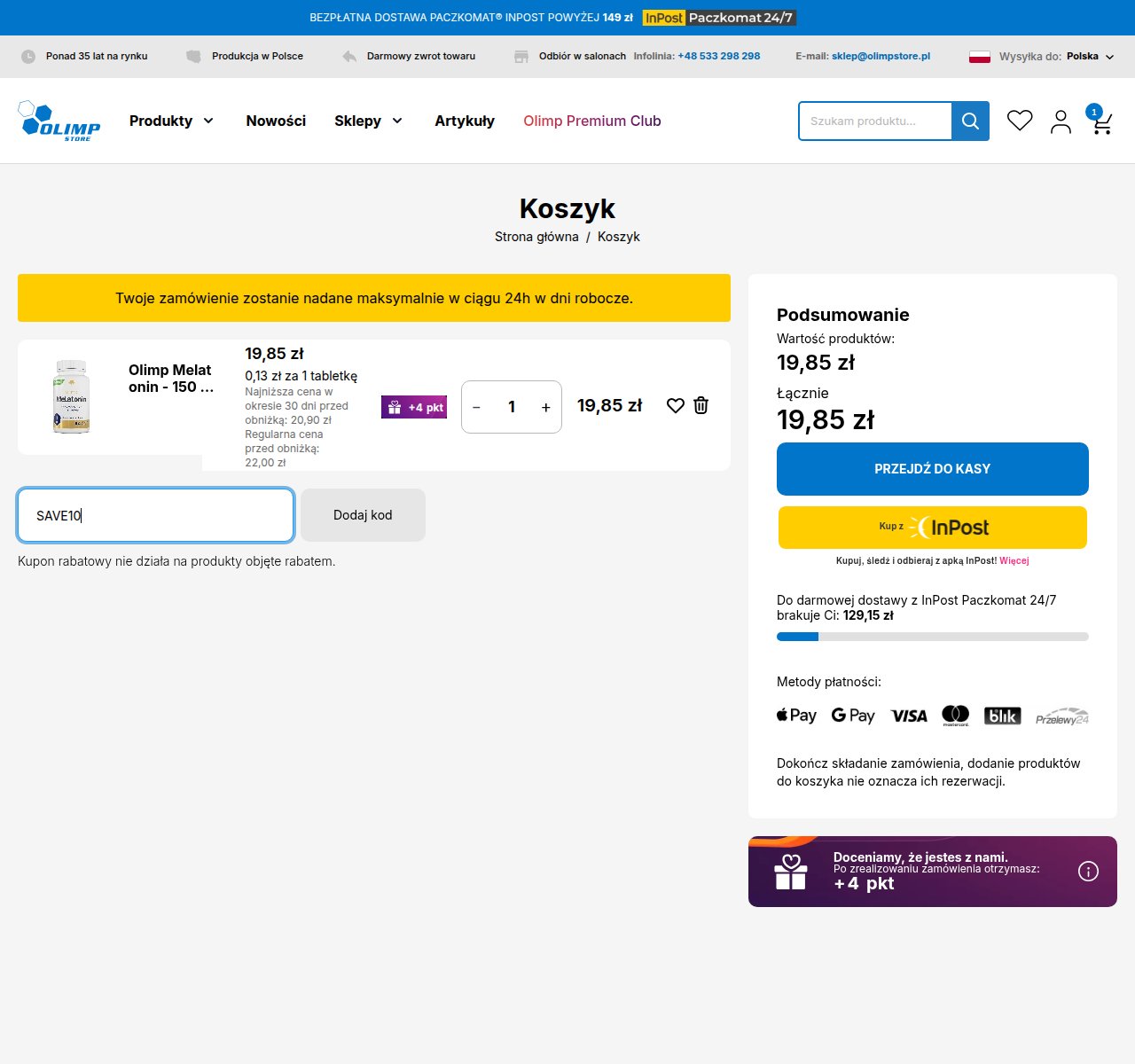This screenshot has width=1135, height=1064.
Task: Click the search magnifier button
Action: 970,121
